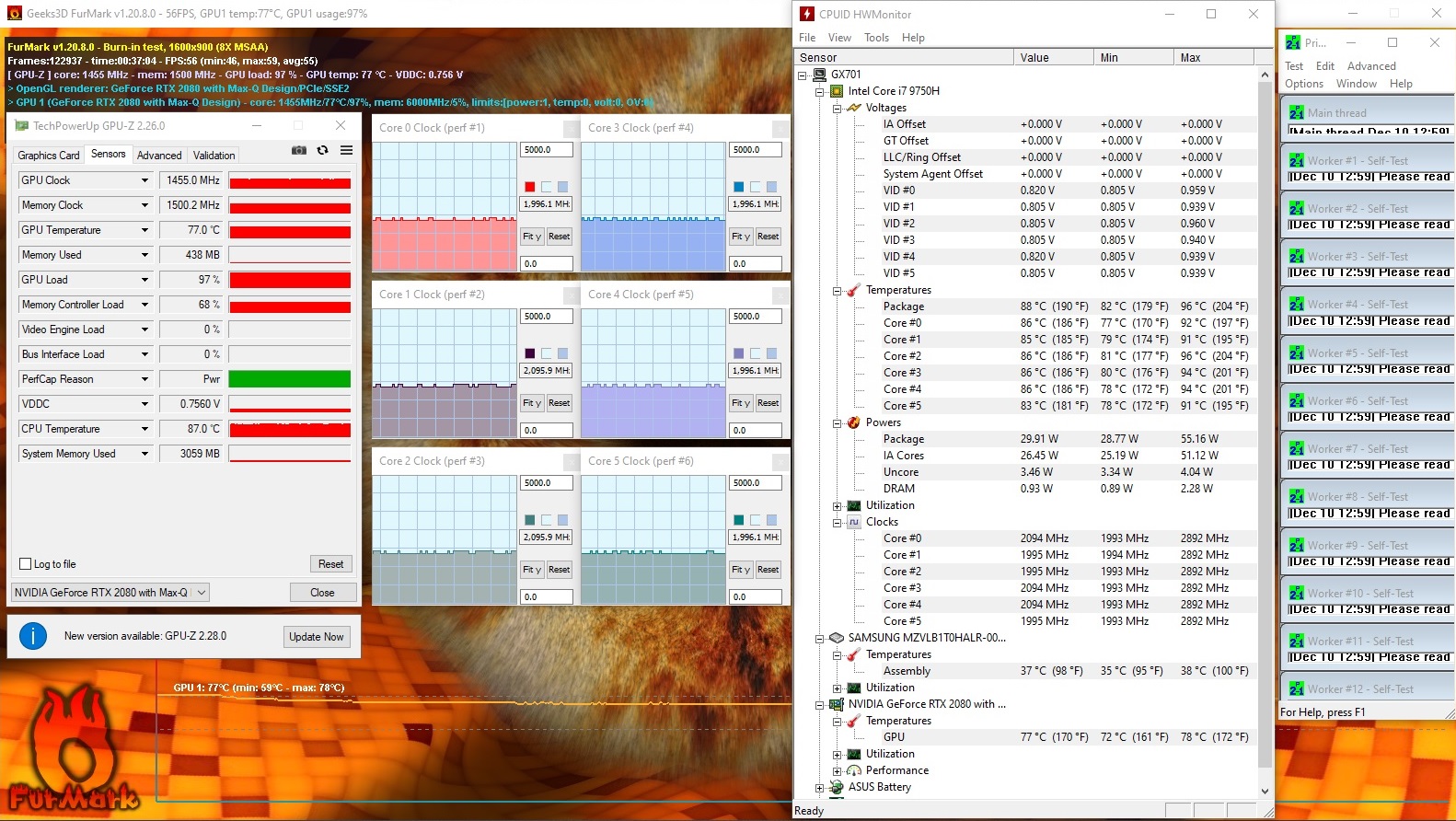Click the CPU Utilization icon under the Powers section
Viewport: 1456px width, 821px height.
point(854,505)
